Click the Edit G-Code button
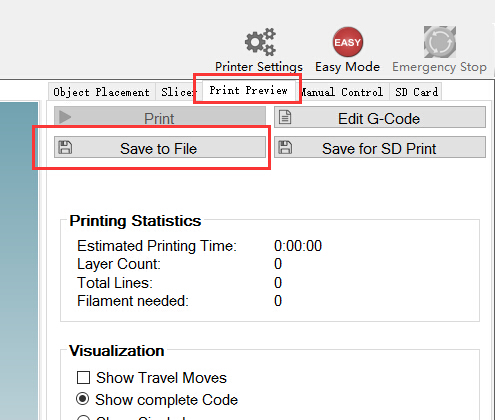 click(x=380, y=117)
